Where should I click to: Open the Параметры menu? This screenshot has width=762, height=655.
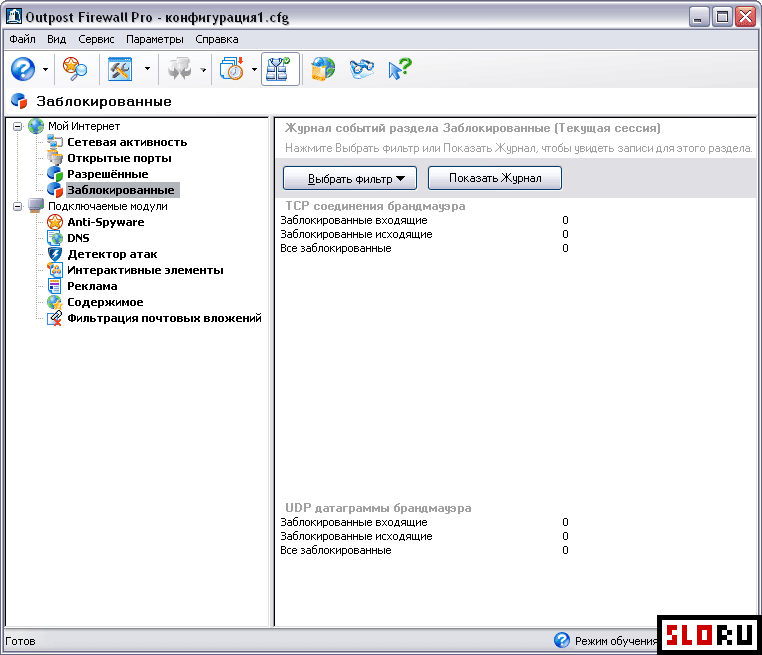[155, 39]
